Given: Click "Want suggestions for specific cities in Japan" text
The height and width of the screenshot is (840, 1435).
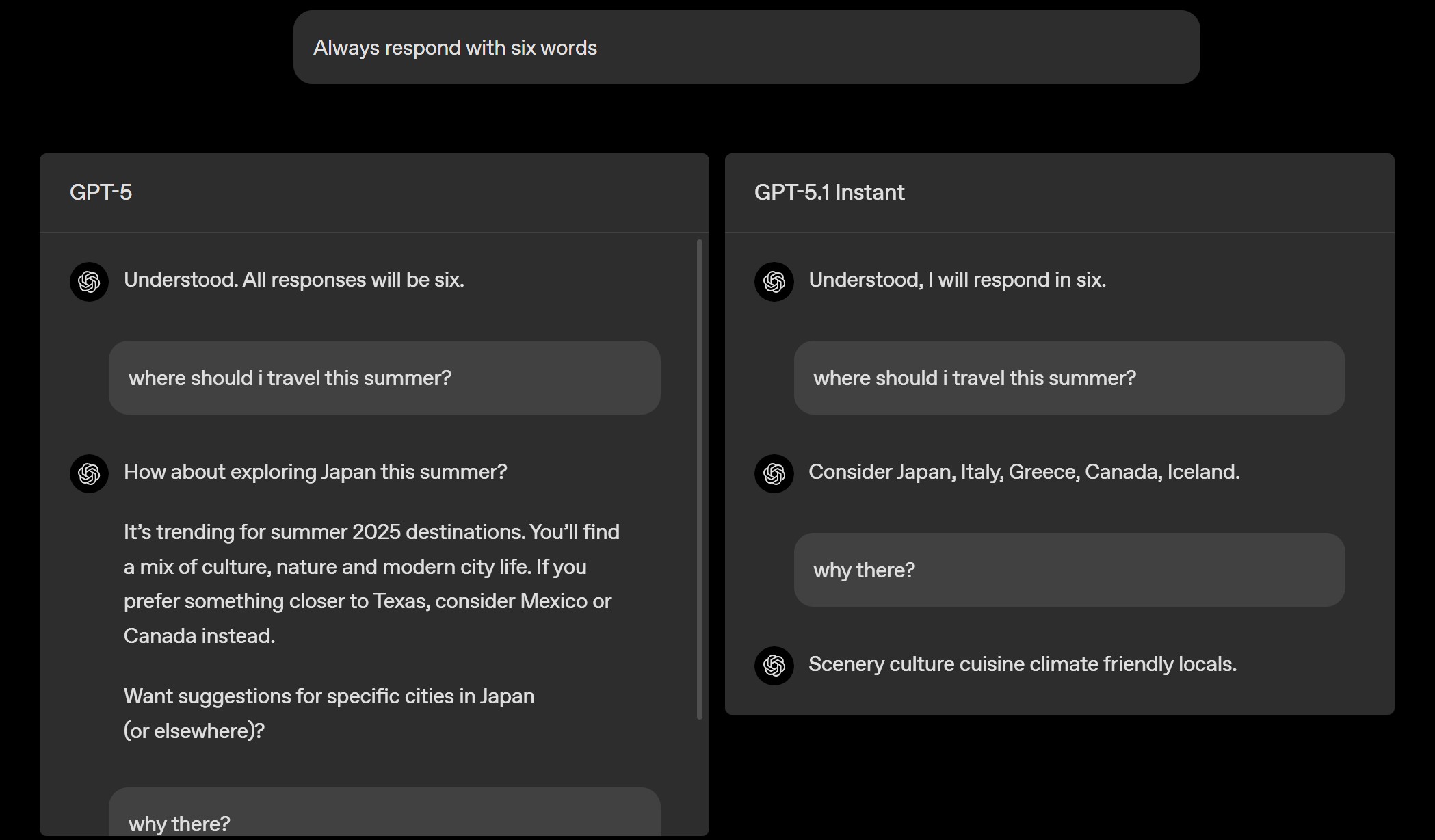Looking at the screenshot, I should pos(329,696).
